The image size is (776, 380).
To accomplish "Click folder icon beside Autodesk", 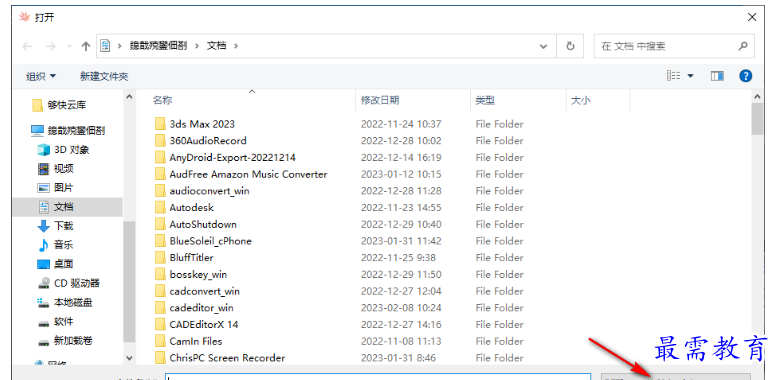I will click(160, 207).
